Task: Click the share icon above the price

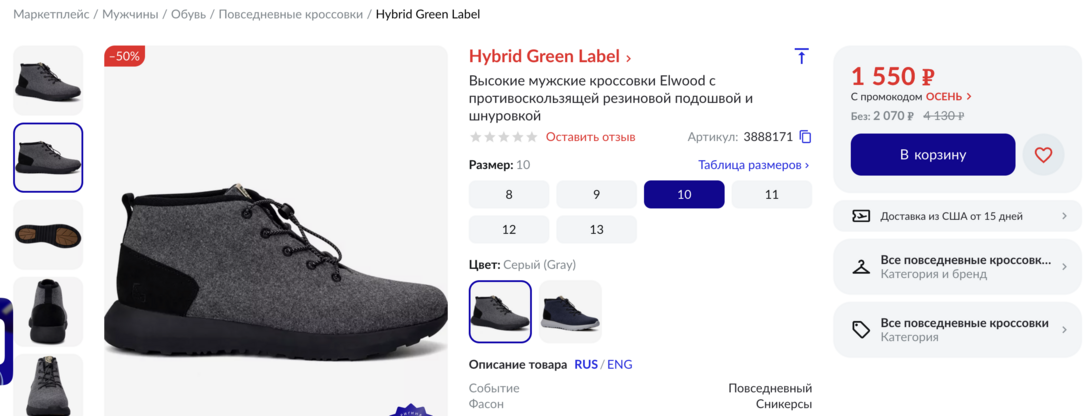Action: pos(801,57)
